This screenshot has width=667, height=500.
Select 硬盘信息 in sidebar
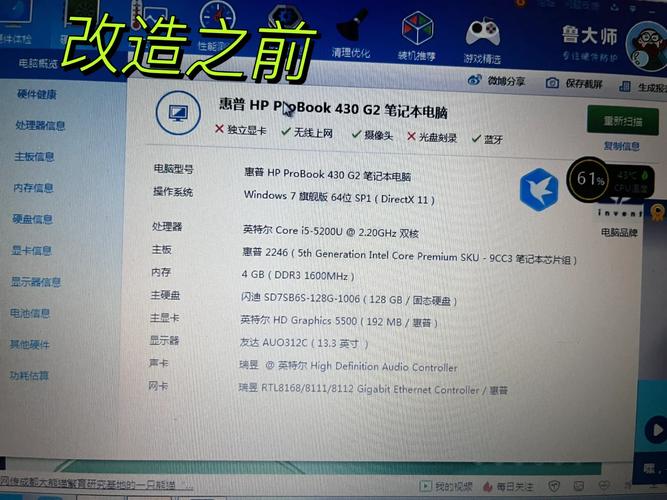(x=33, y=219)
